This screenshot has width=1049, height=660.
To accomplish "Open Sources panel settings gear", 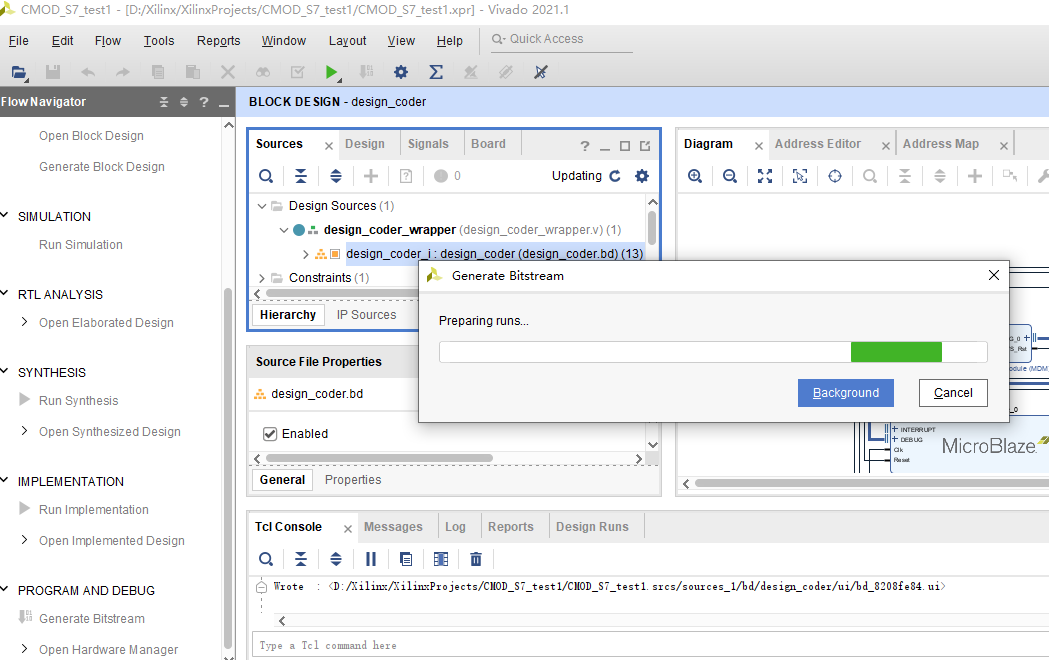I will [642, 176].
